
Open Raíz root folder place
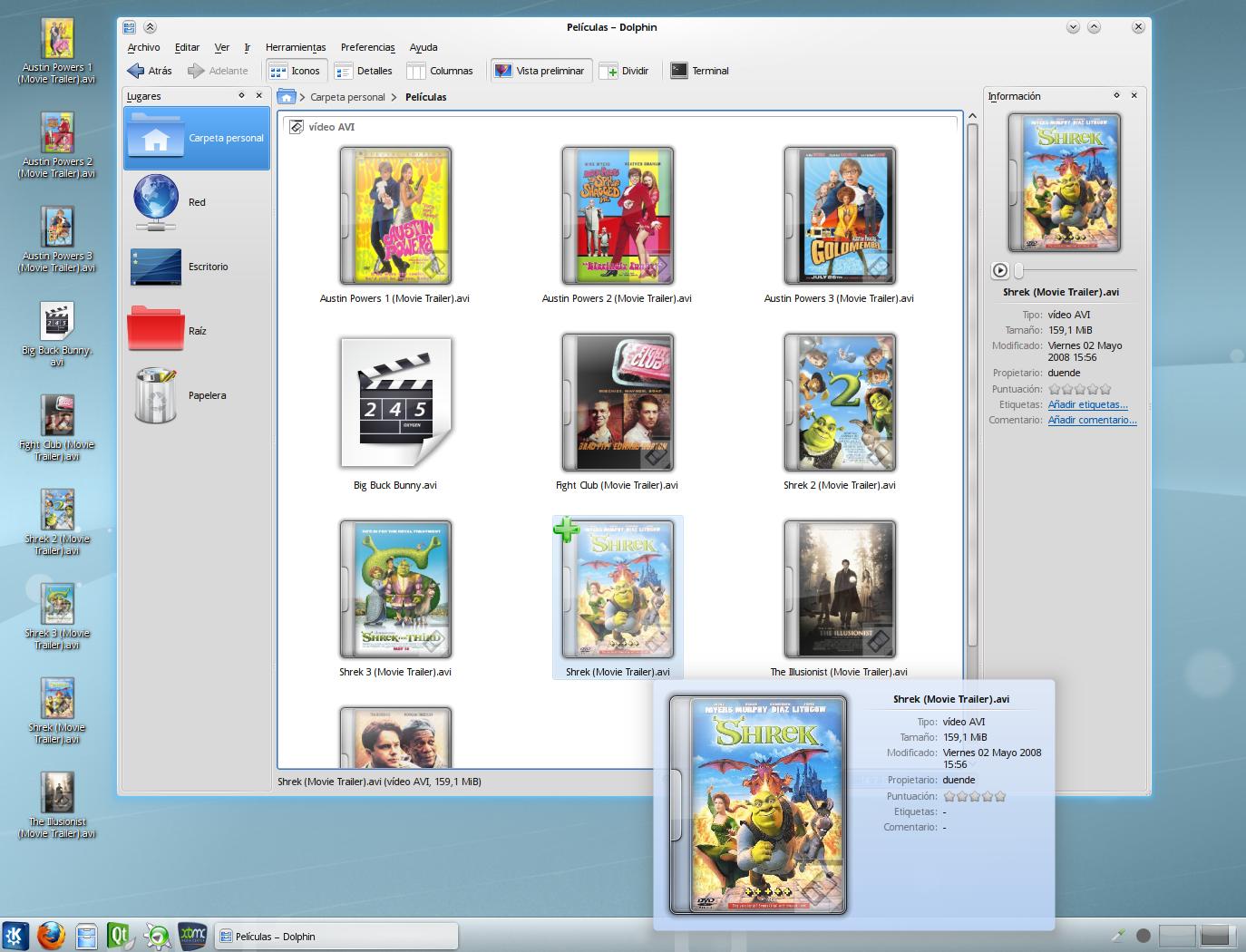[x=197, y=331]
